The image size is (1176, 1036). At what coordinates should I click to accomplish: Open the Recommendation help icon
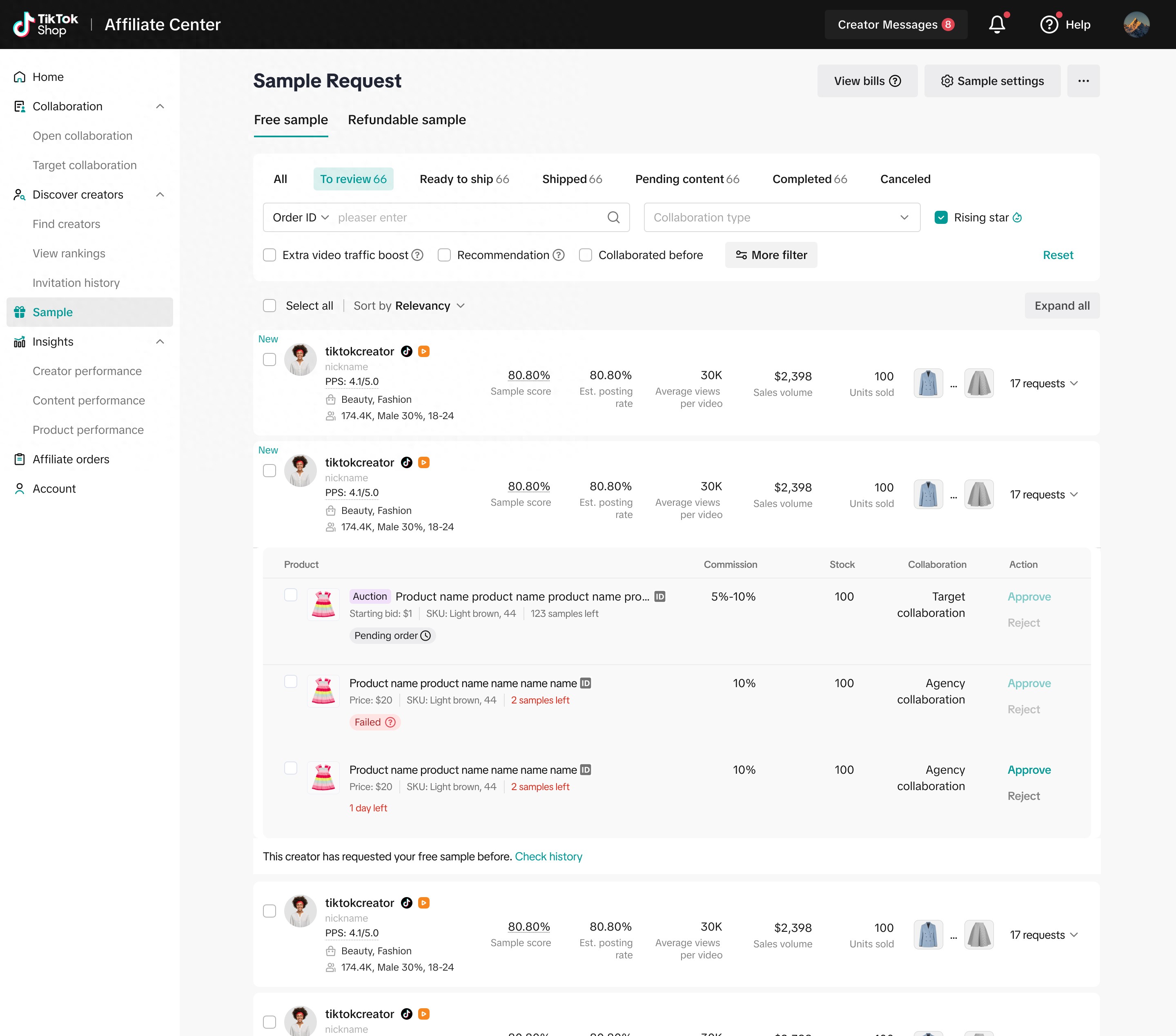tap(558, 255)
